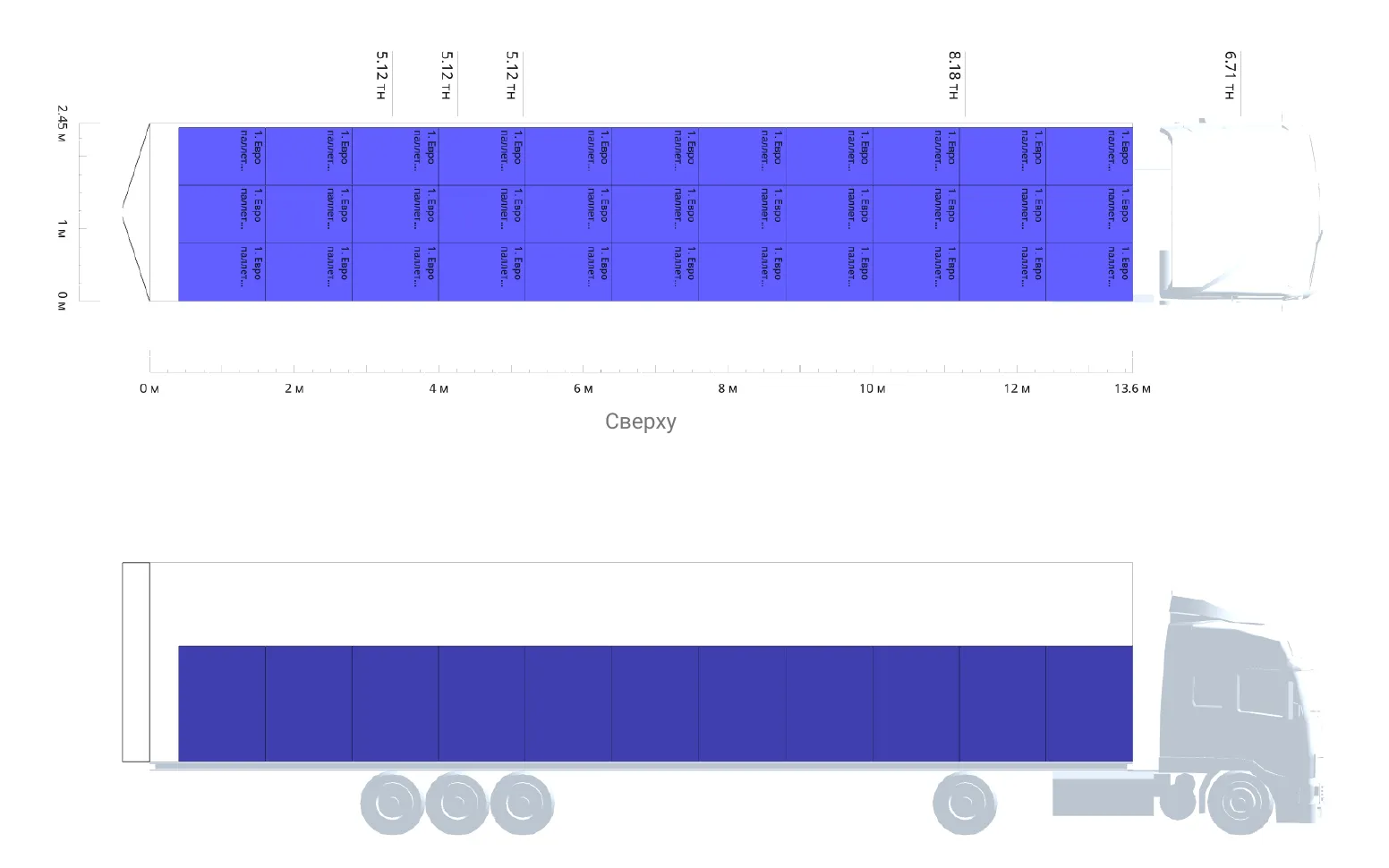The image size is (1389, 868).
Task: Click the tractor's front steering wheel
Action: [1240, 803]
